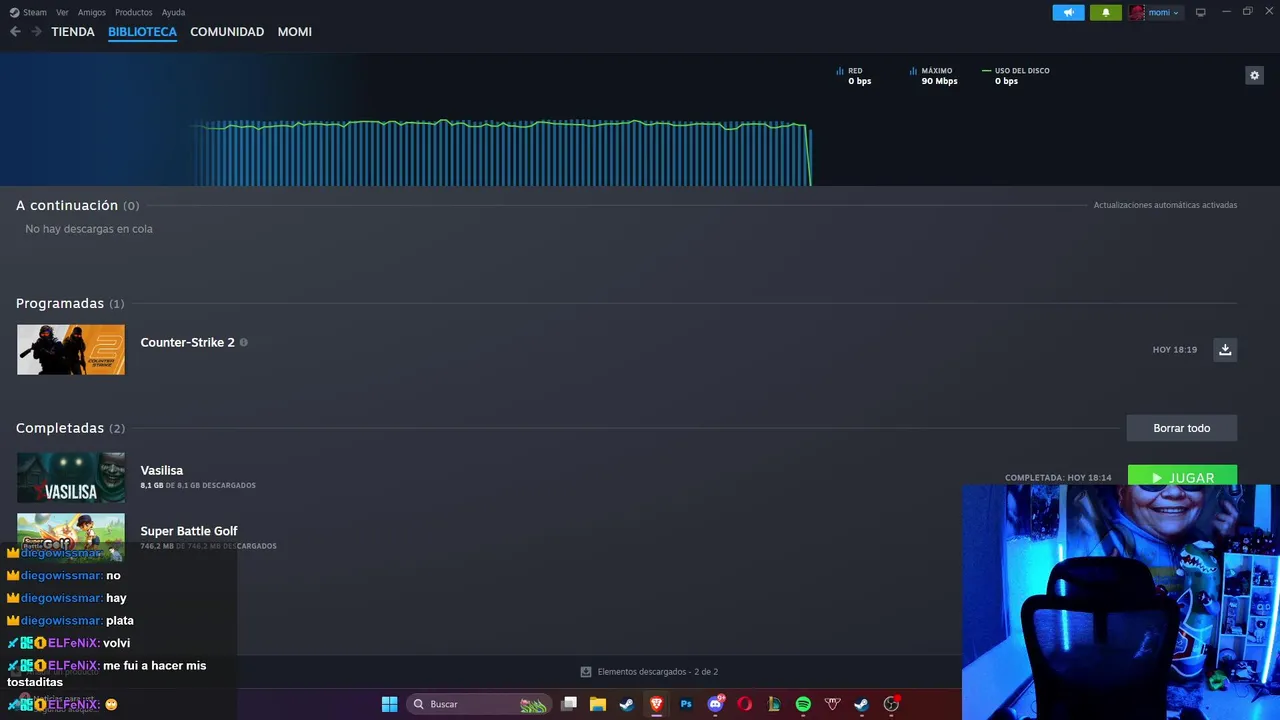Viewport: 1280px width, 720px height.
Task: Click the MÁXIMO 90 Mbps indicator
Action: (933, 76)
